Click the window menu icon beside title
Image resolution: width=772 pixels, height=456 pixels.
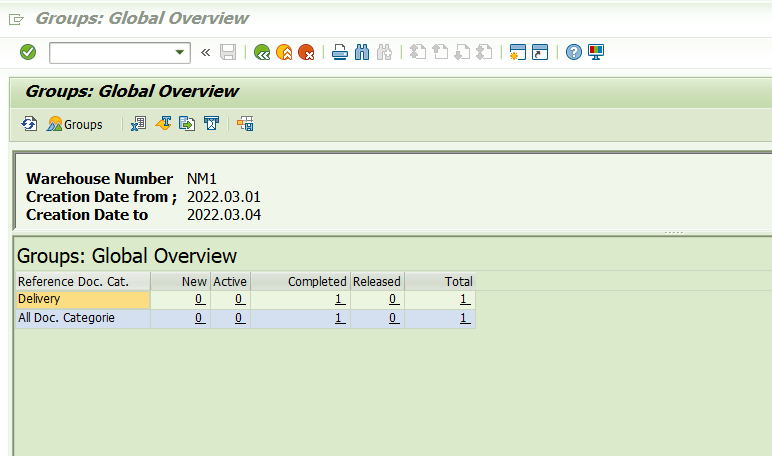pyautogui.click(x=16, y=19)
